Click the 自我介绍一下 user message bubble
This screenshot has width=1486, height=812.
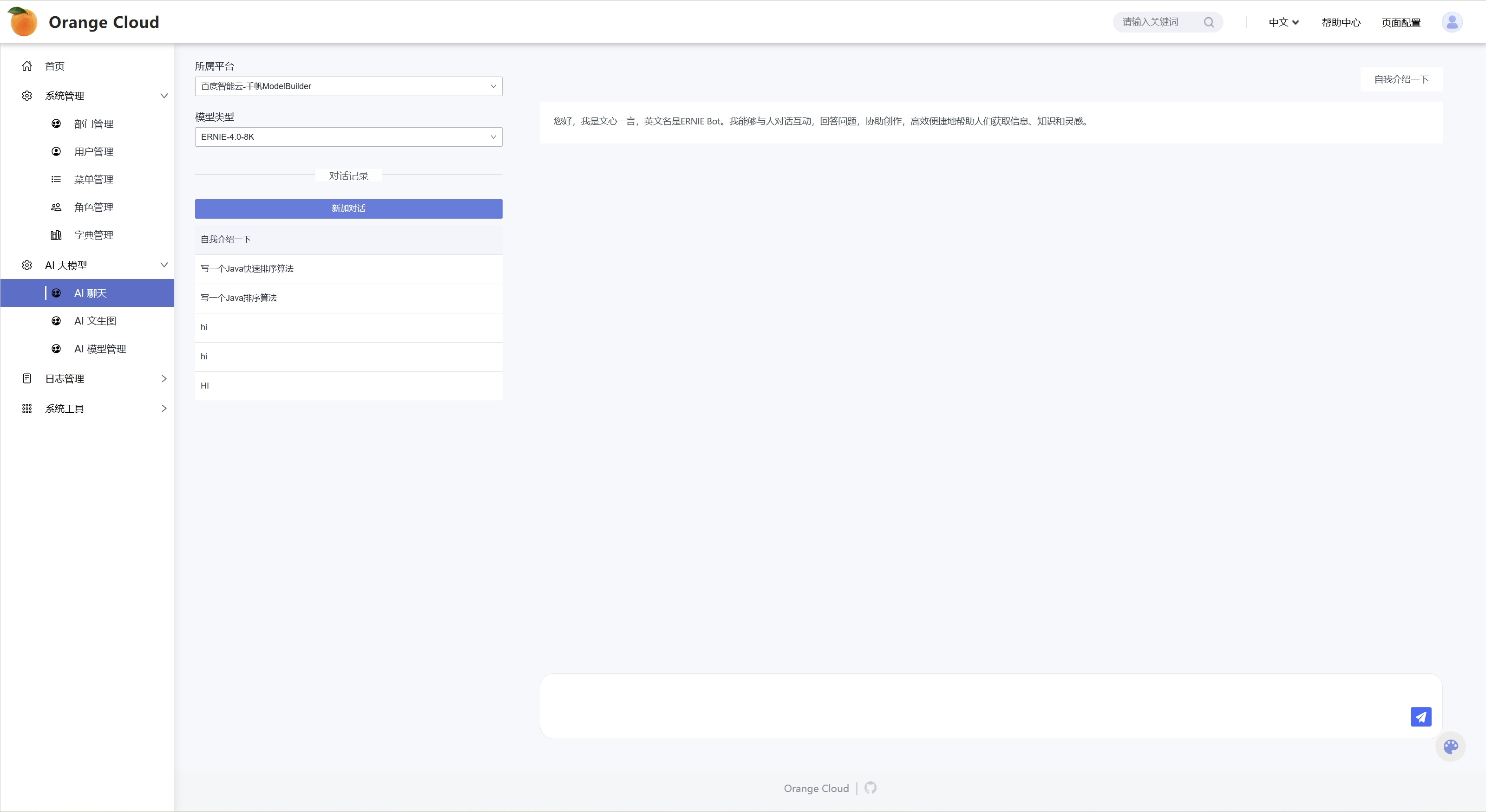click(x=1401, y=79)
